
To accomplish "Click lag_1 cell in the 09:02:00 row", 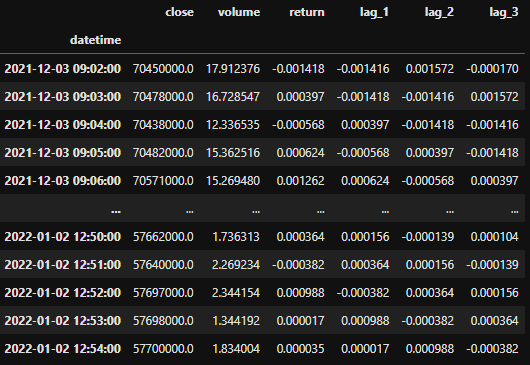I will pos(363,69).
